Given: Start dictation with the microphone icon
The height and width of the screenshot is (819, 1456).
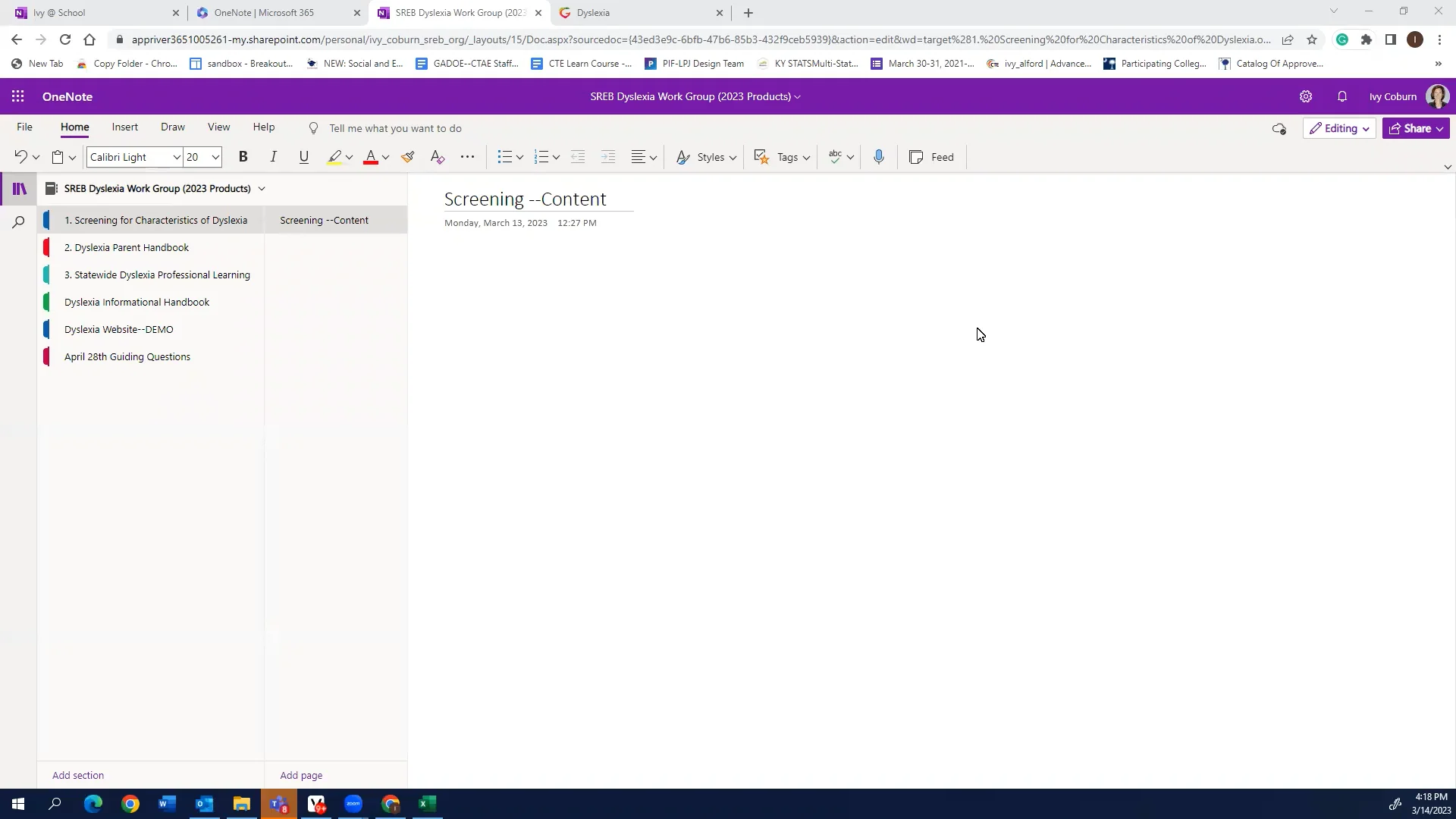Looking at the screenshot, I should tap(878, 157).
